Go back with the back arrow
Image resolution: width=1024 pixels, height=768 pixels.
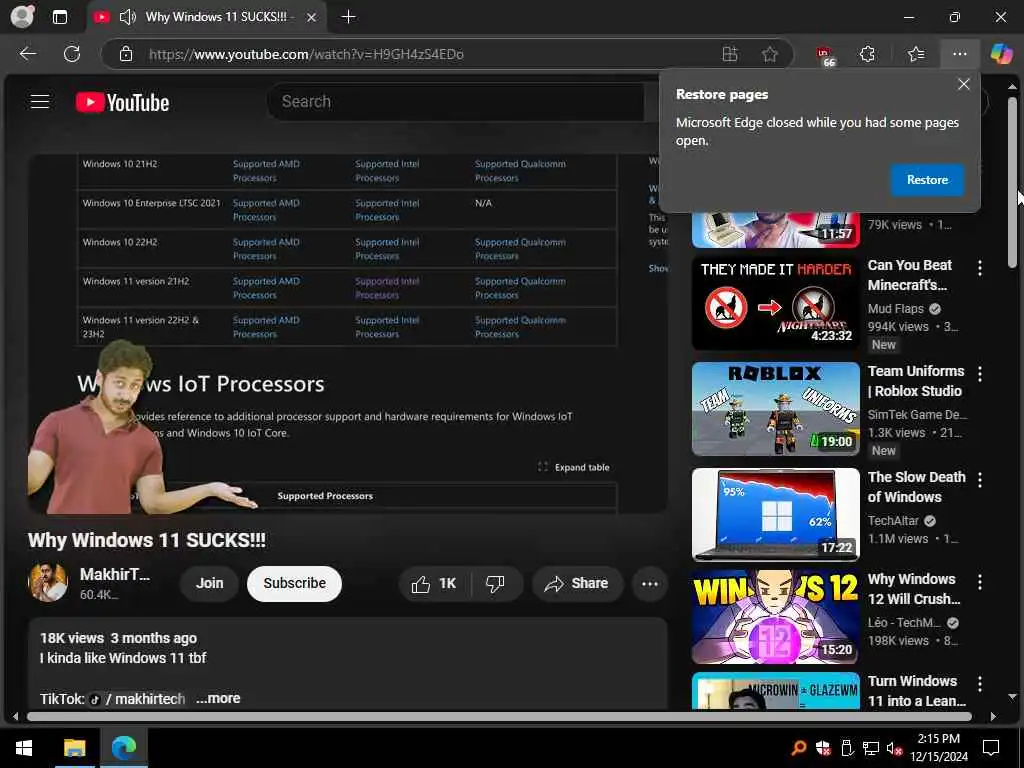[x=27, y=54]
